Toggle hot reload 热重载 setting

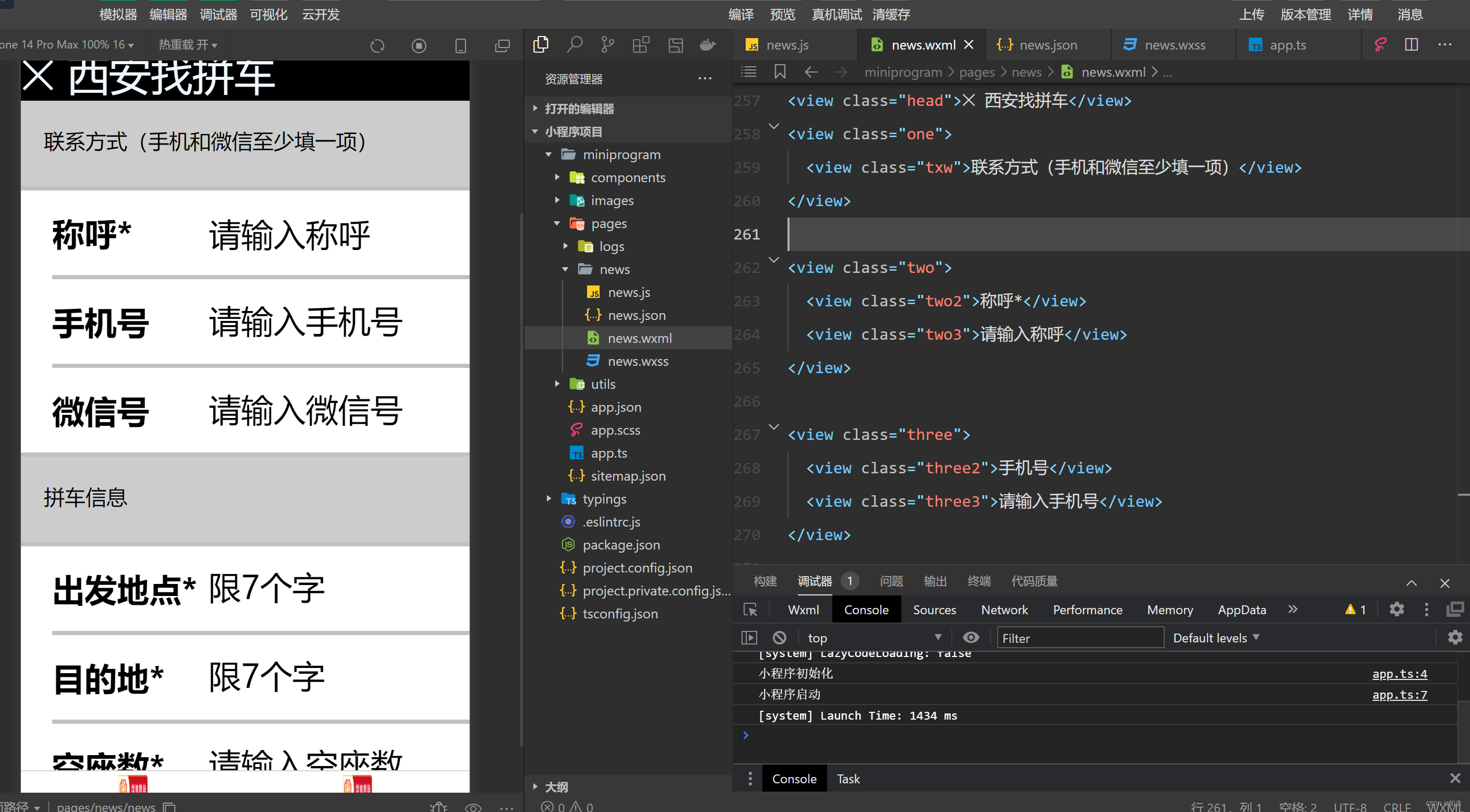point(188,44)
